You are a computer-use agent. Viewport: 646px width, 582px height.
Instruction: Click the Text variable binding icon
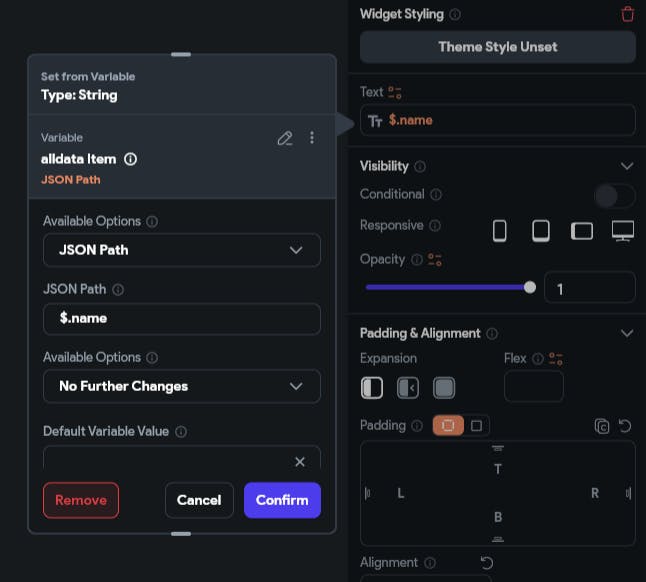(395, 92)
